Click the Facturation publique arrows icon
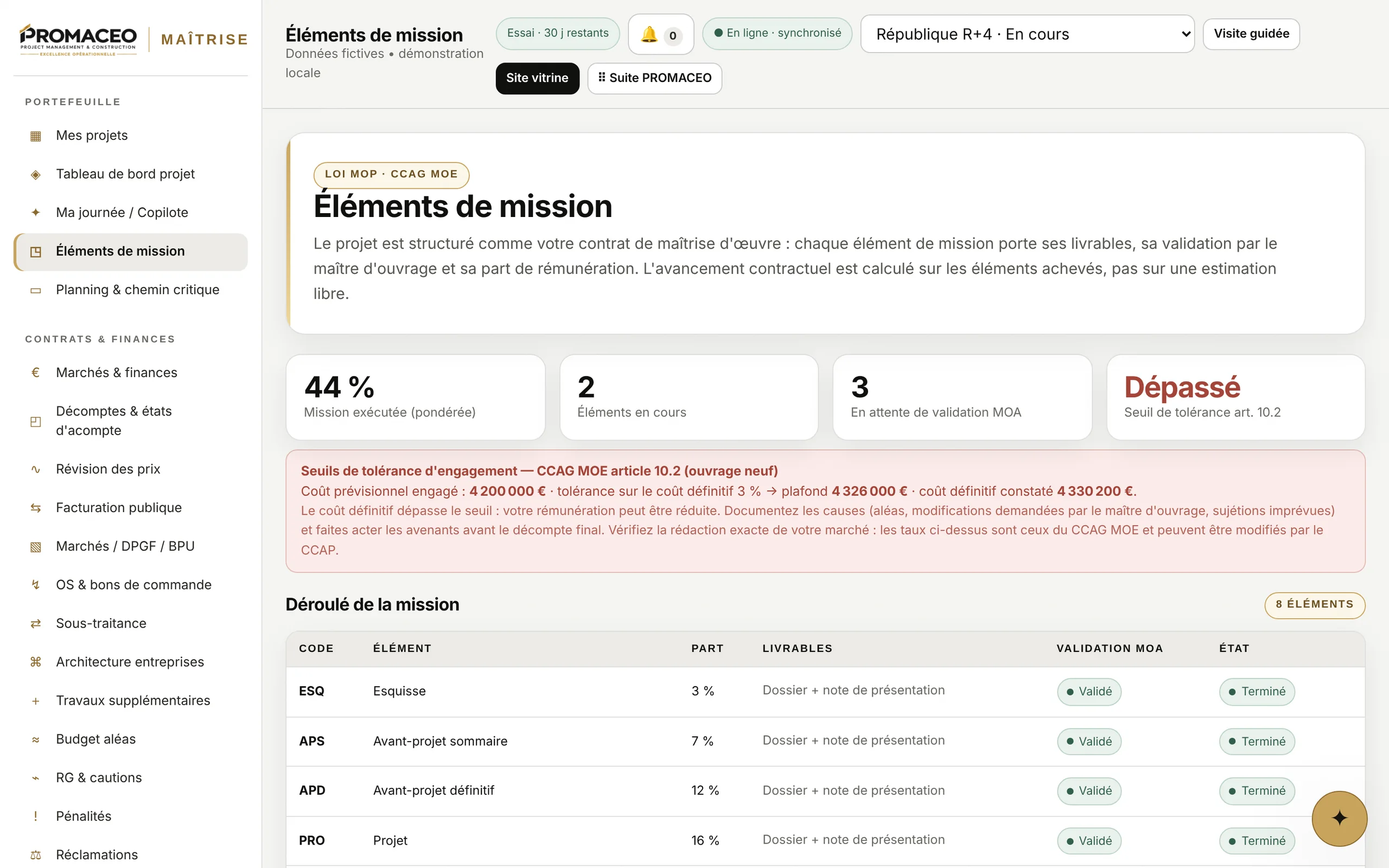Screen dimensions: 1389x868 36,508
